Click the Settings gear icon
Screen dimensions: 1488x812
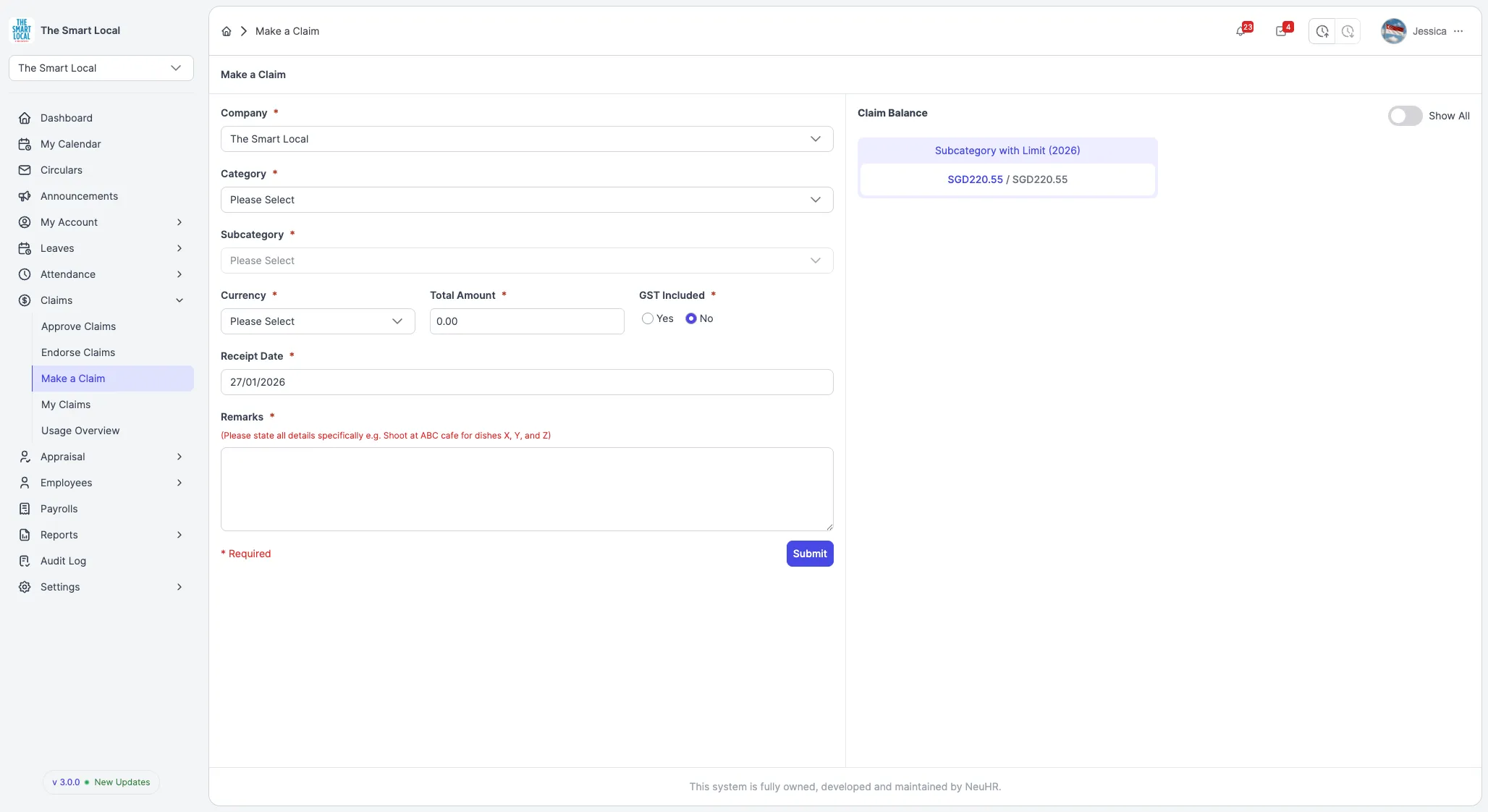click(25, 587)
